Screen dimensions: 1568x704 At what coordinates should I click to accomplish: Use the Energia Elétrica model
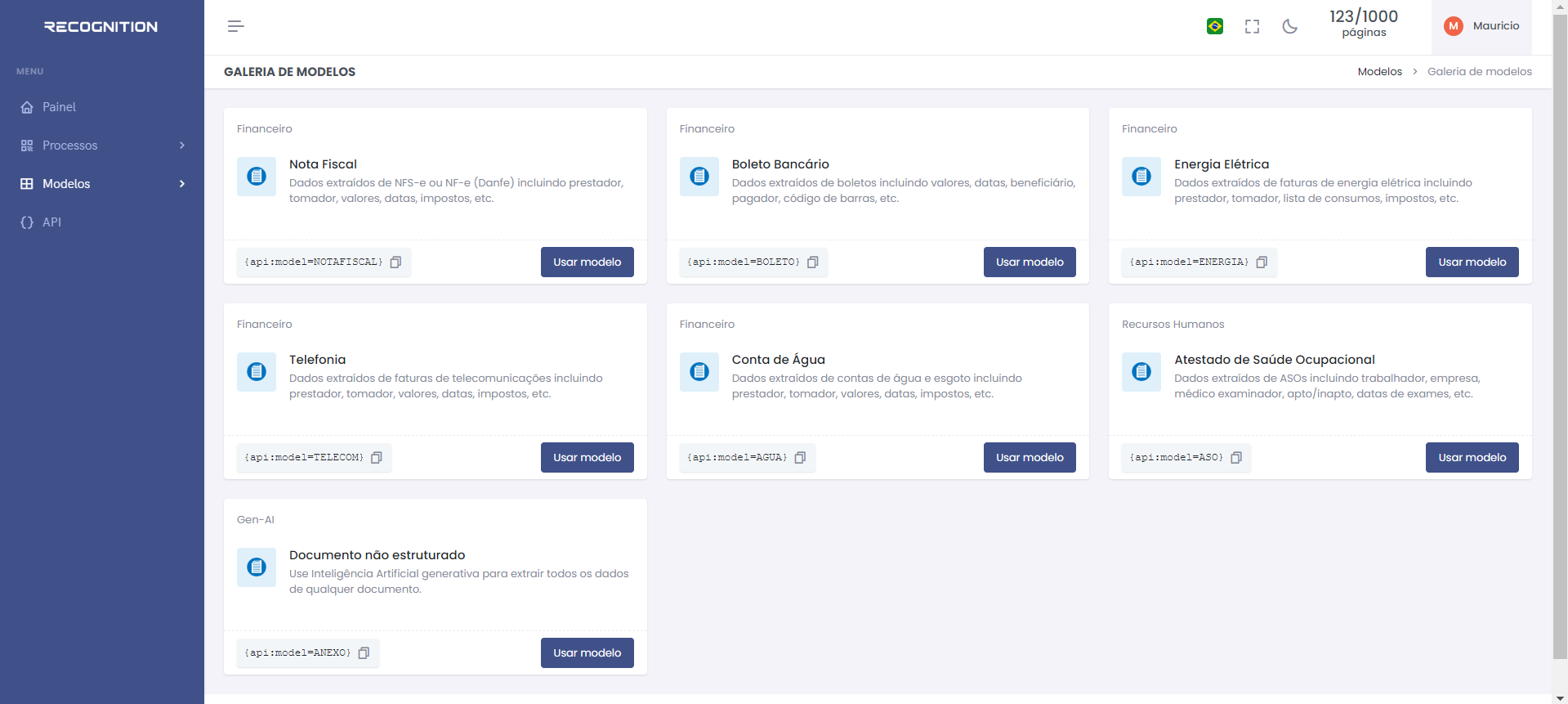point(1472,262)
